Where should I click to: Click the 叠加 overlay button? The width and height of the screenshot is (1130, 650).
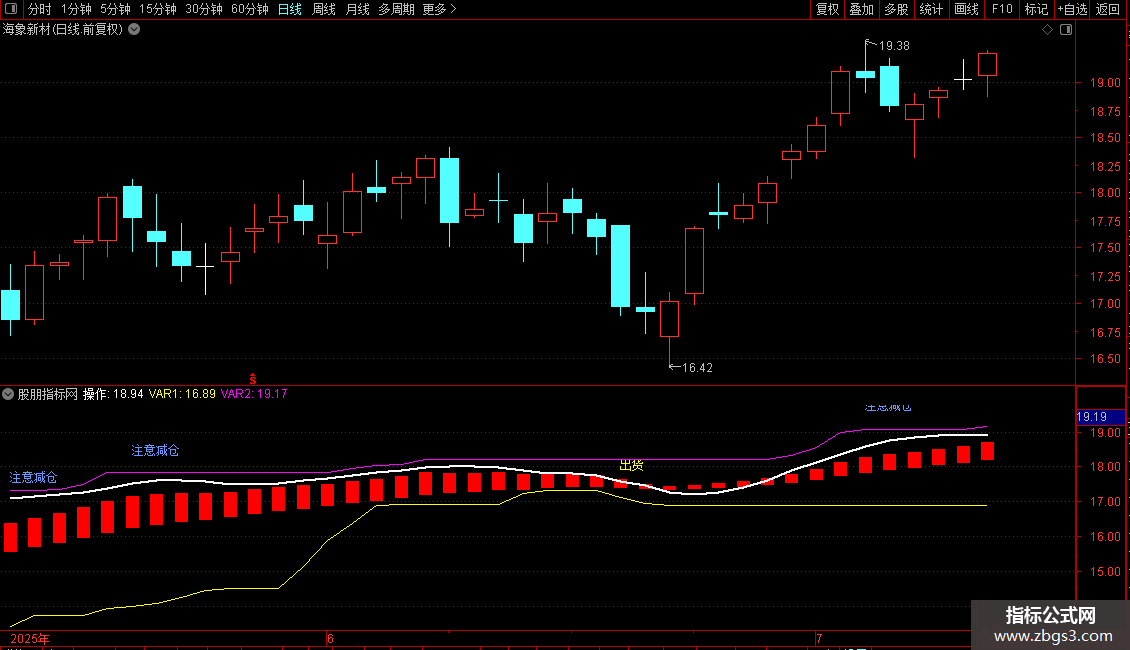tap(861, 9)
